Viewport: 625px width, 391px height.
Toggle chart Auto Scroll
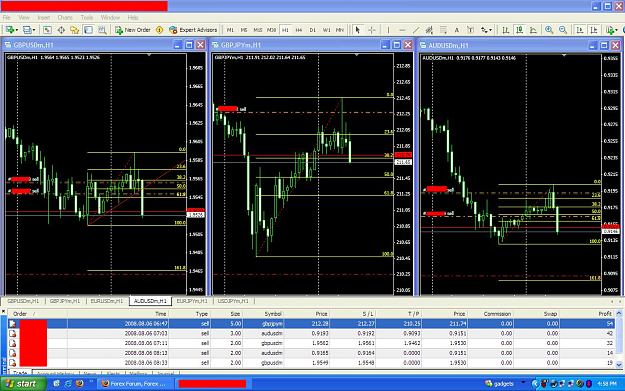[x=580, y=30]
